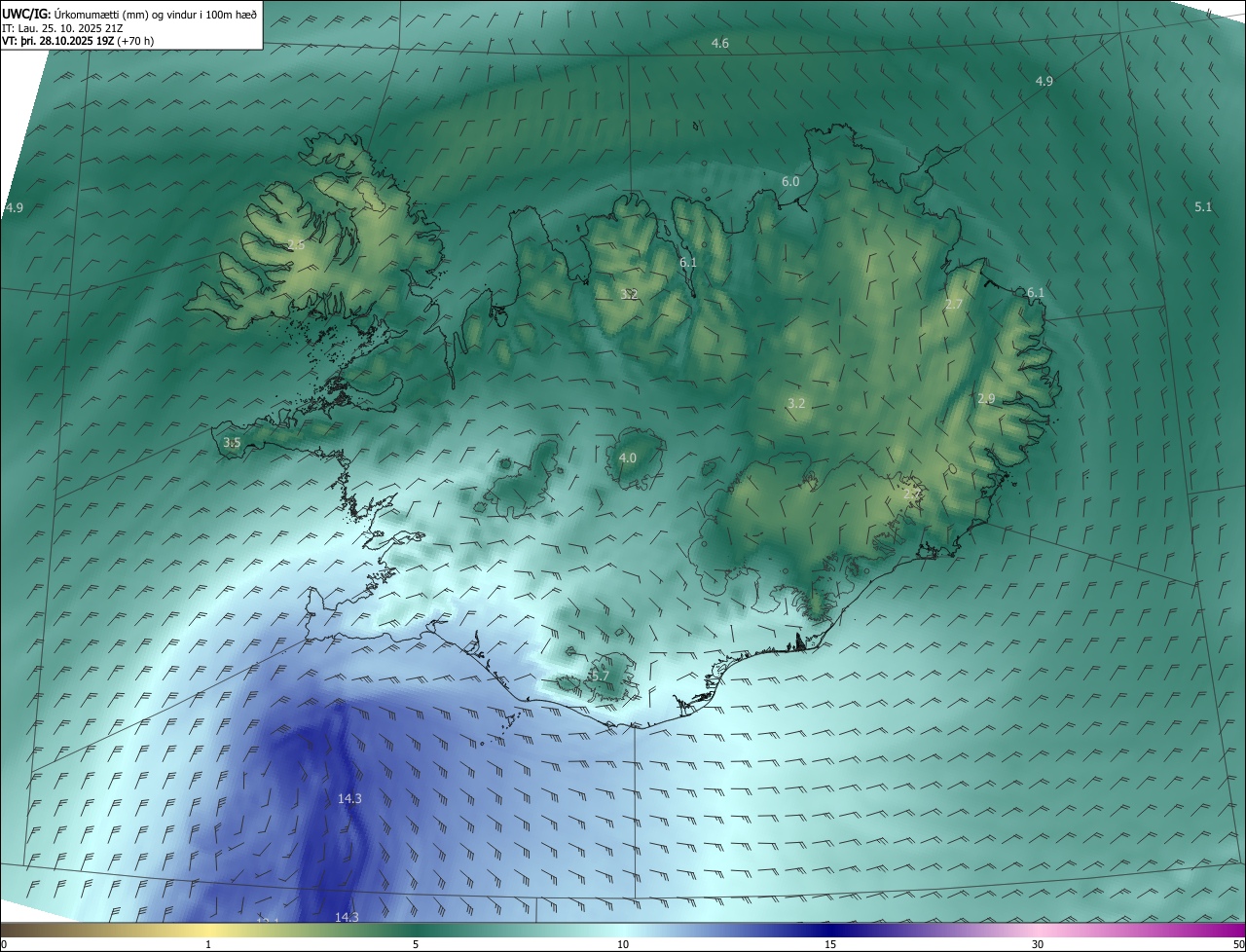Pick the 2.6 value in the Westfjords
Screen dimensions: 1246x952
(x=296, y=245)
